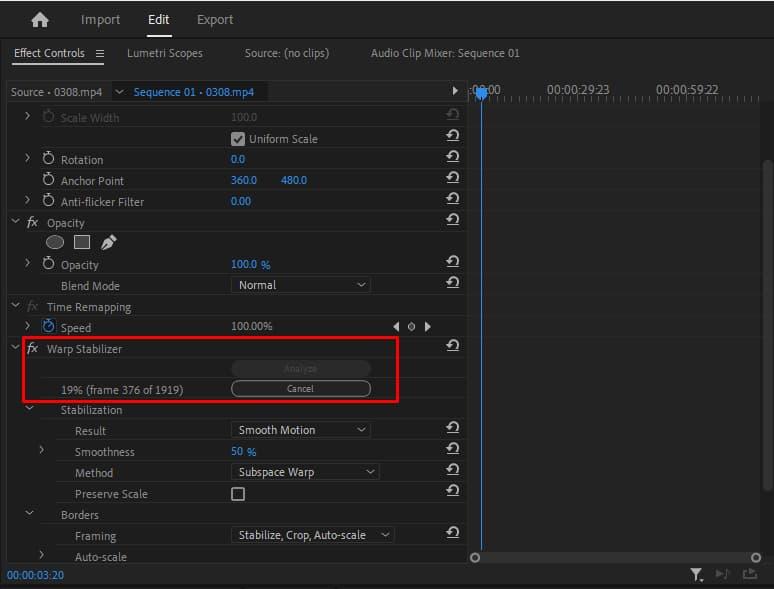The width and height of the screenshot is (774, 589).
Task: Select the rectangle mask tool under Opacity
Action: [x=82, y=242]
